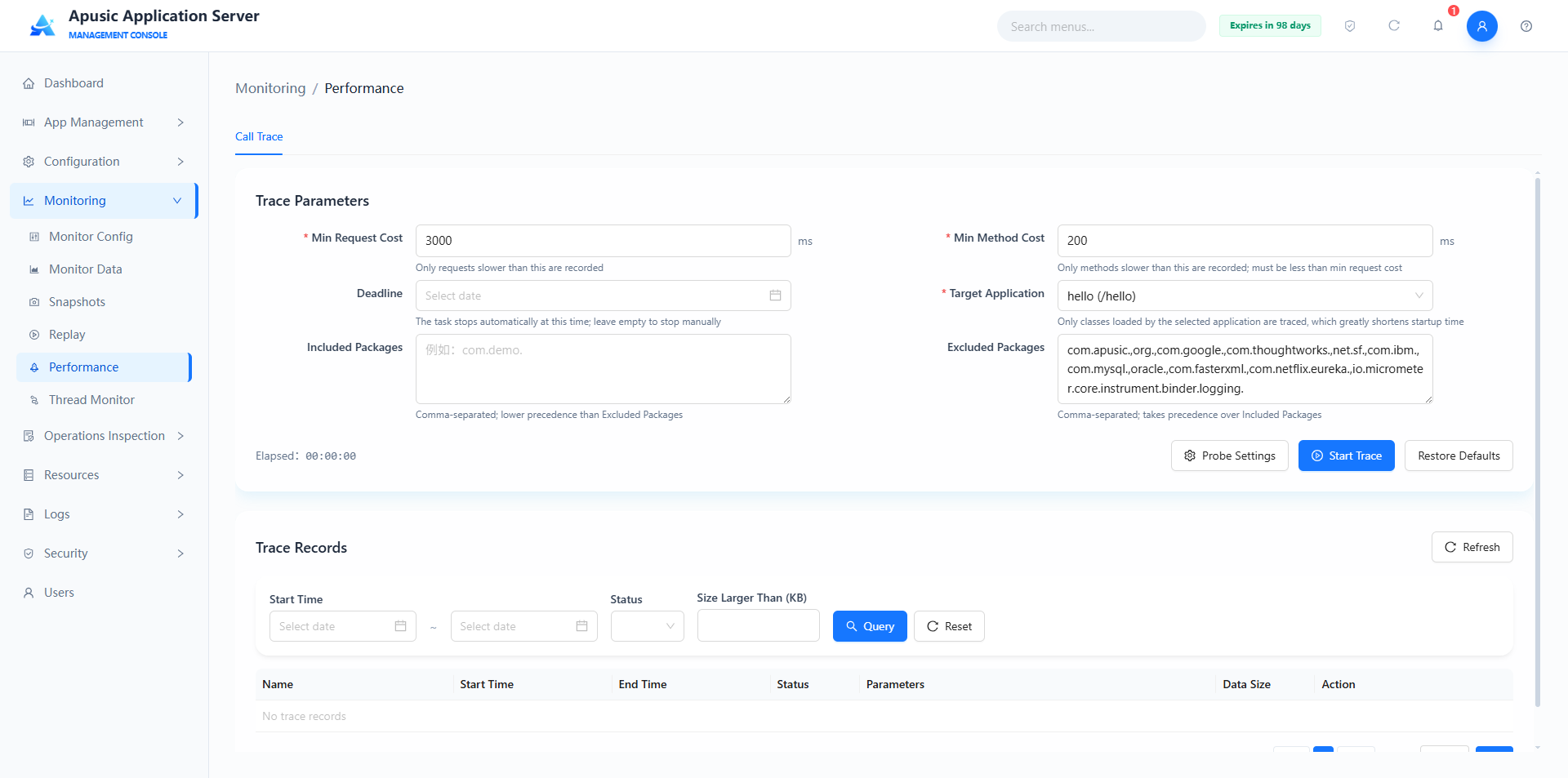Click the refresh icon in top header
Image resolution: width=1568 pixels, height=778 pixels.
(x=1394, y=26)
